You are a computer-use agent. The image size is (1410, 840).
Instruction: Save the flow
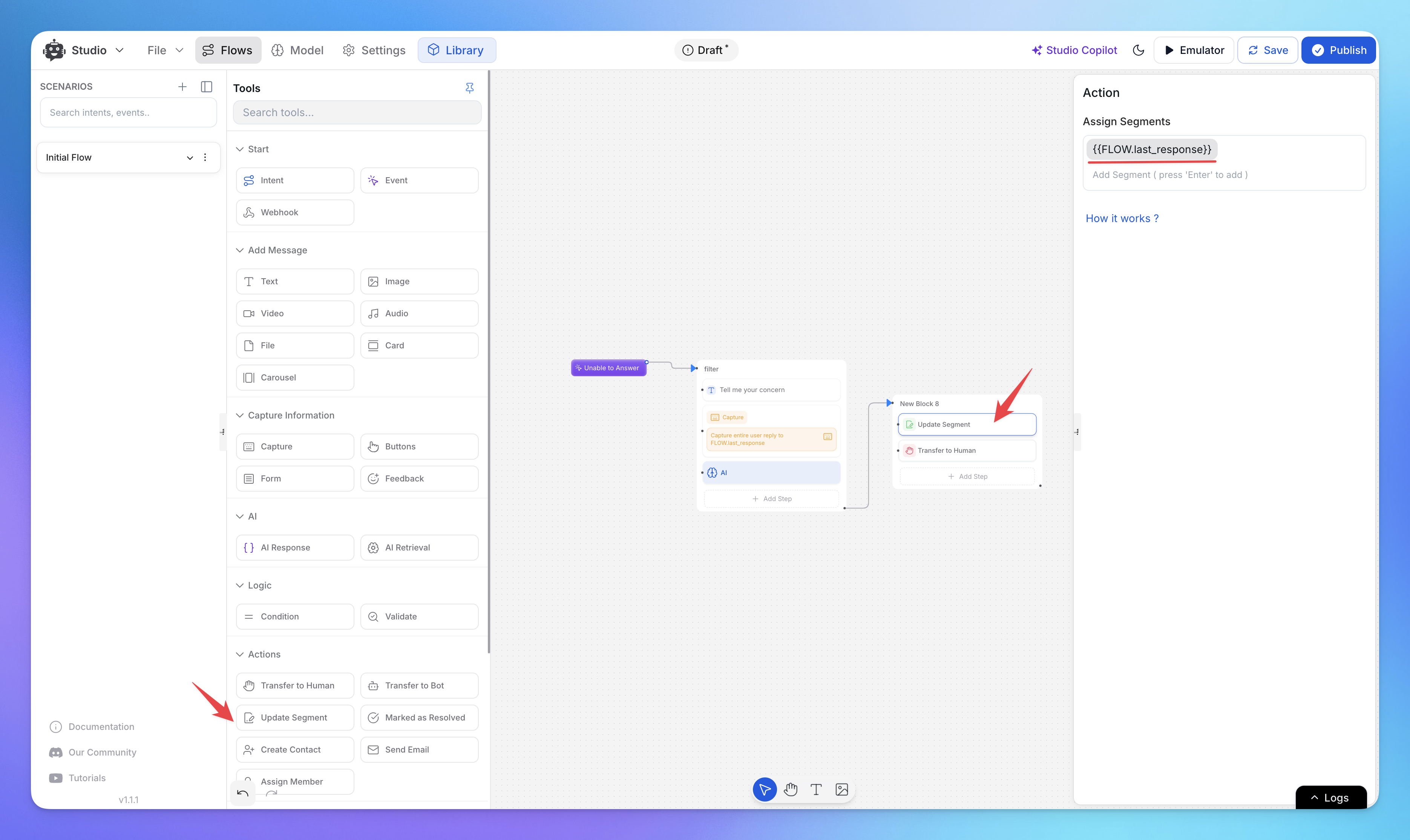coord(1267,50)
